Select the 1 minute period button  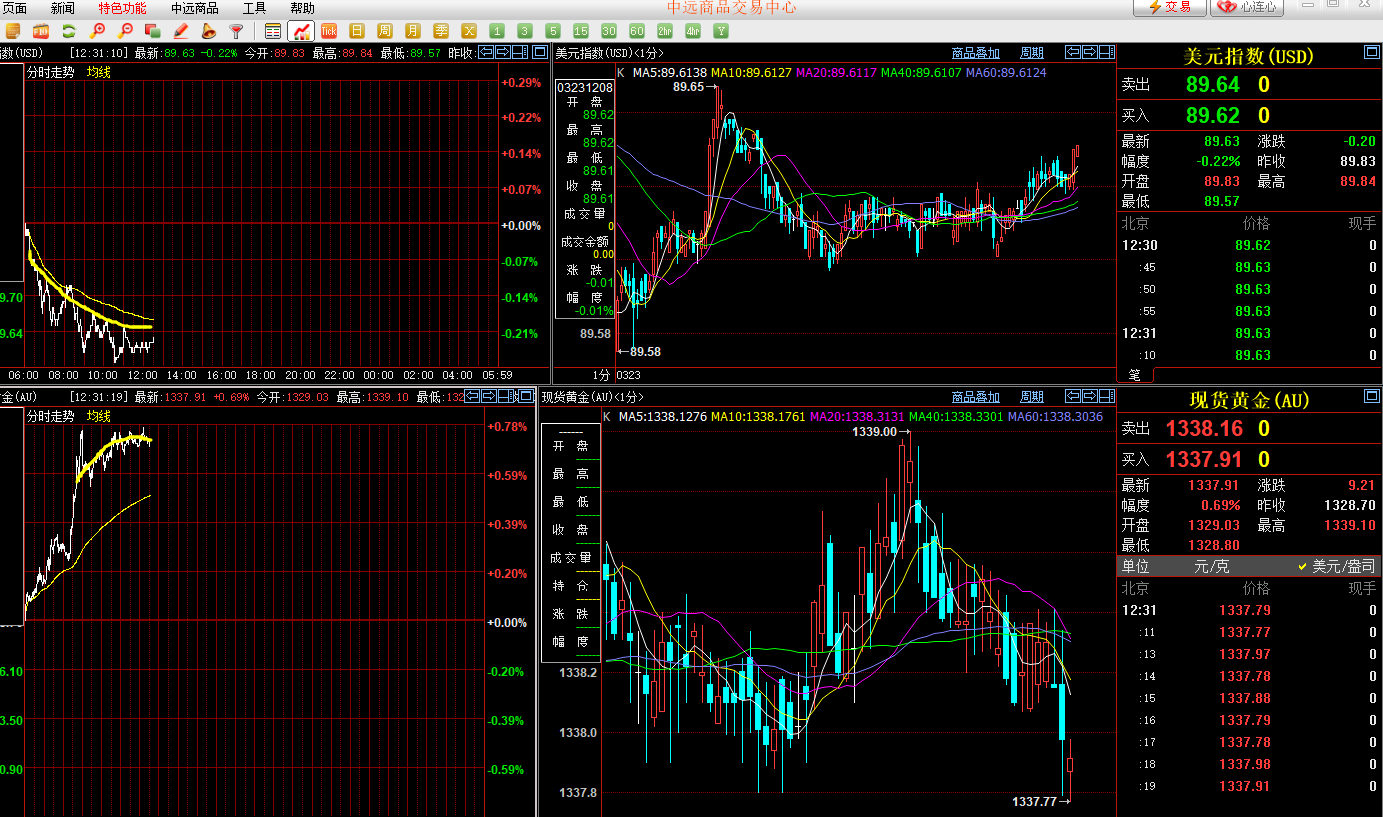click(497, 31)
